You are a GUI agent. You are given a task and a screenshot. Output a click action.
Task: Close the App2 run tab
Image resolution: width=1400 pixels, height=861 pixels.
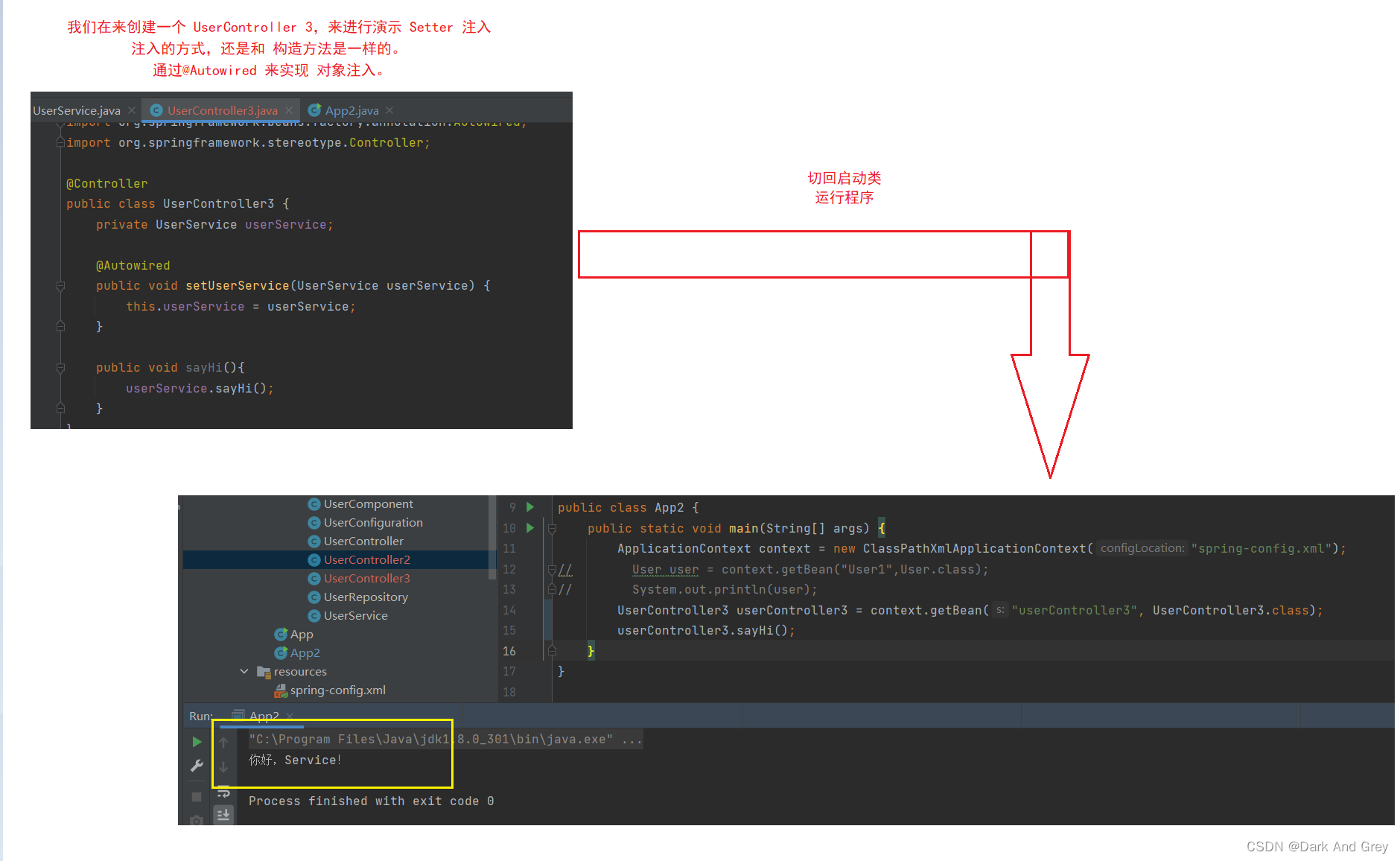click(x=290, y=716)
